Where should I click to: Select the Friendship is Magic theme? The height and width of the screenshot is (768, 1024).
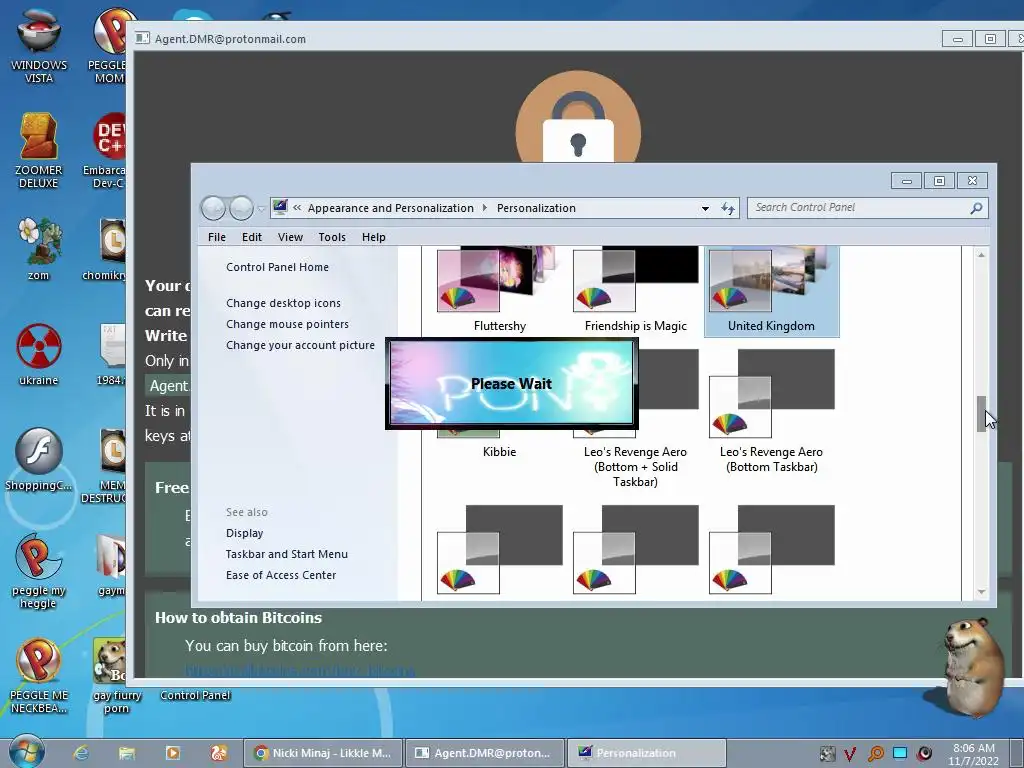(x=635, y=291)
